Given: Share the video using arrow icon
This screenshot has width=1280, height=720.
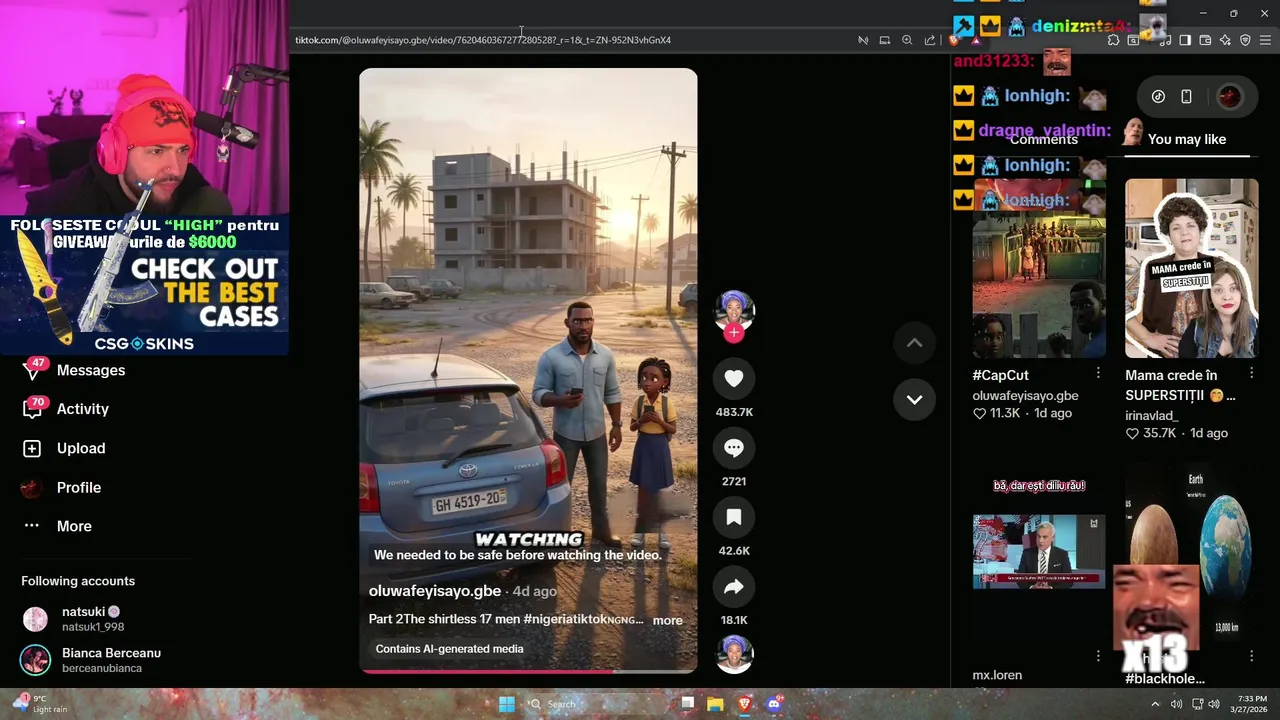Looking at the screenshot, I should point(734,587).
